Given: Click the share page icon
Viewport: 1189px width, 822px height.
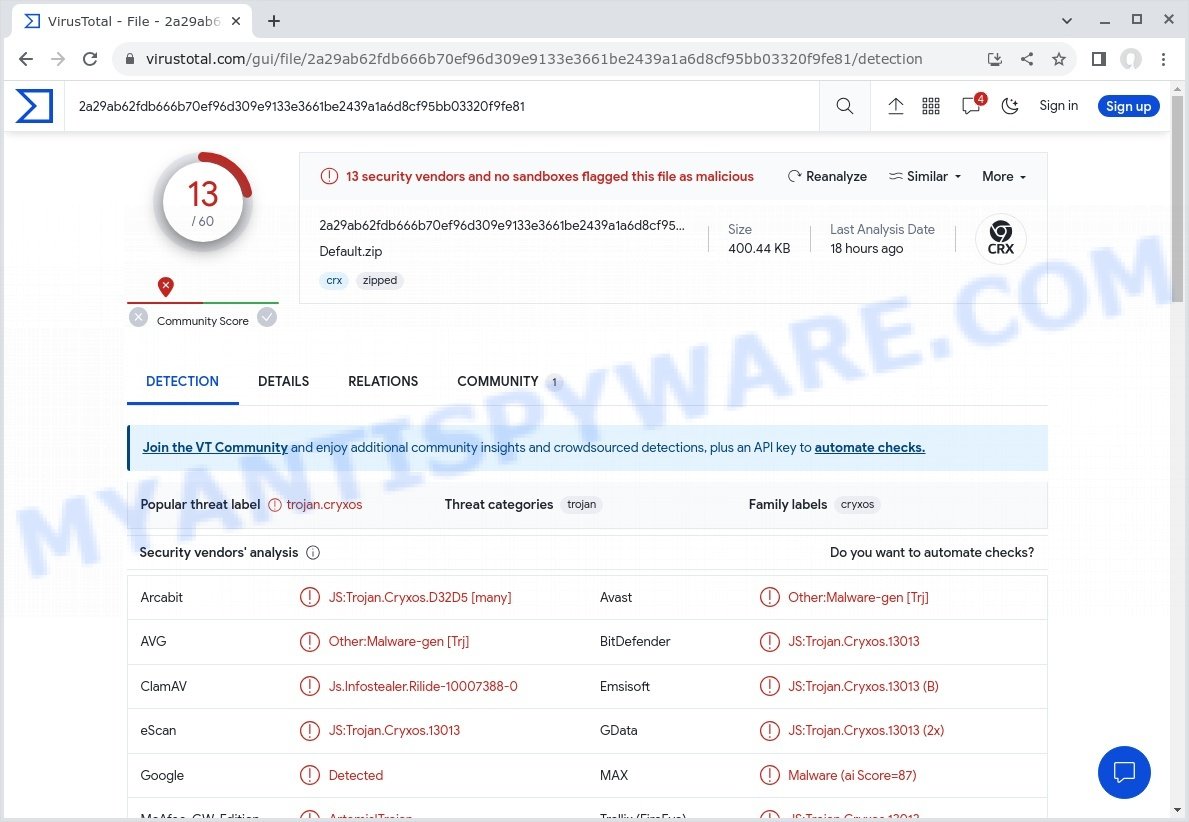Looking at the screenshot, I should 1027,58.
